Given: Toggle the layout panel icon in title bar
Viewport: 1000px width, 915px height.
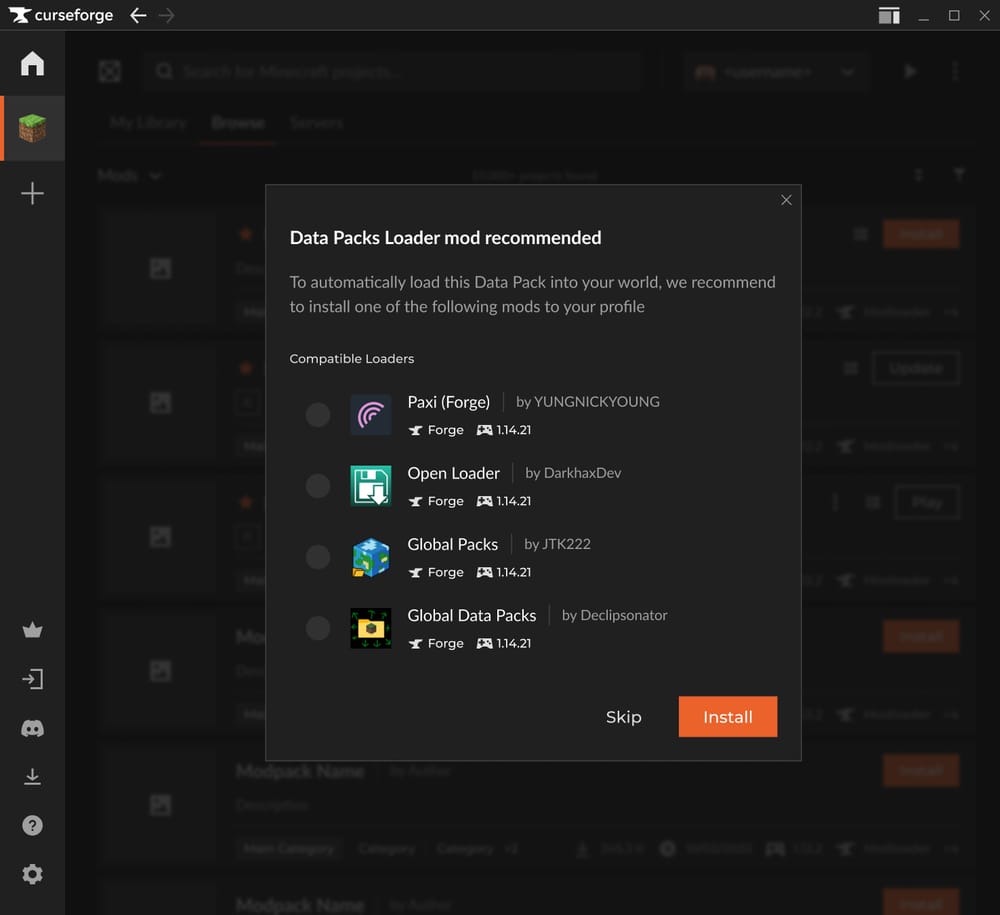Looking at the screenshot, I should click(889, 15).
